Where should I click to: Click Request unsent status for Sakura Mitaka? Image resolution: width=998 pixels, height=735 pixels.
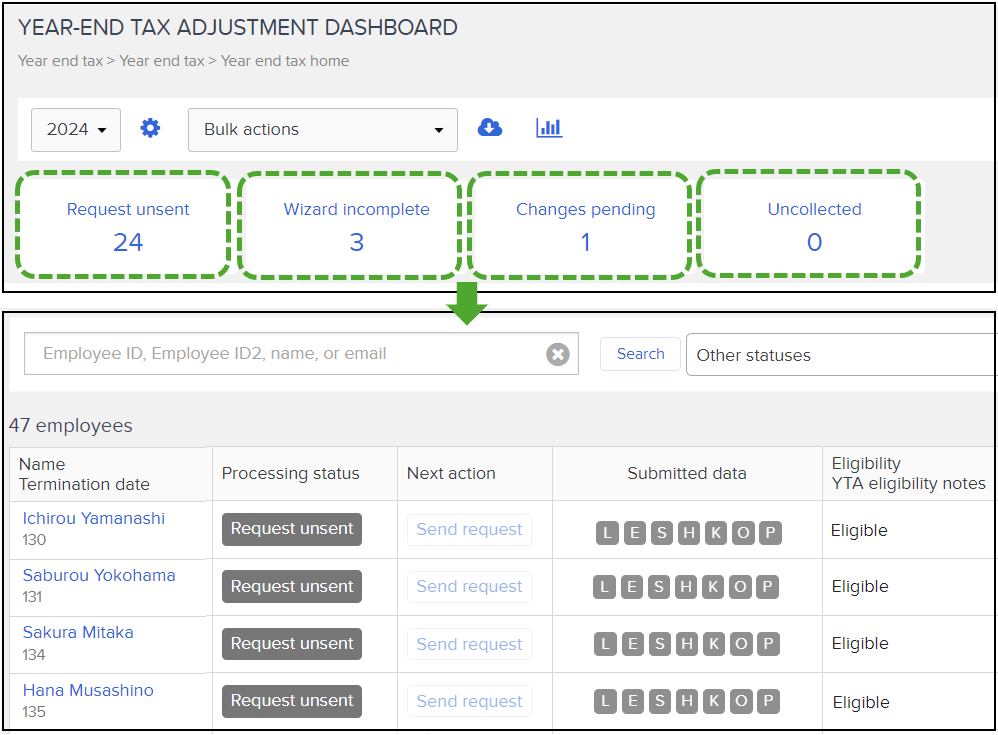pyautogui.click(x=292, y=644)
